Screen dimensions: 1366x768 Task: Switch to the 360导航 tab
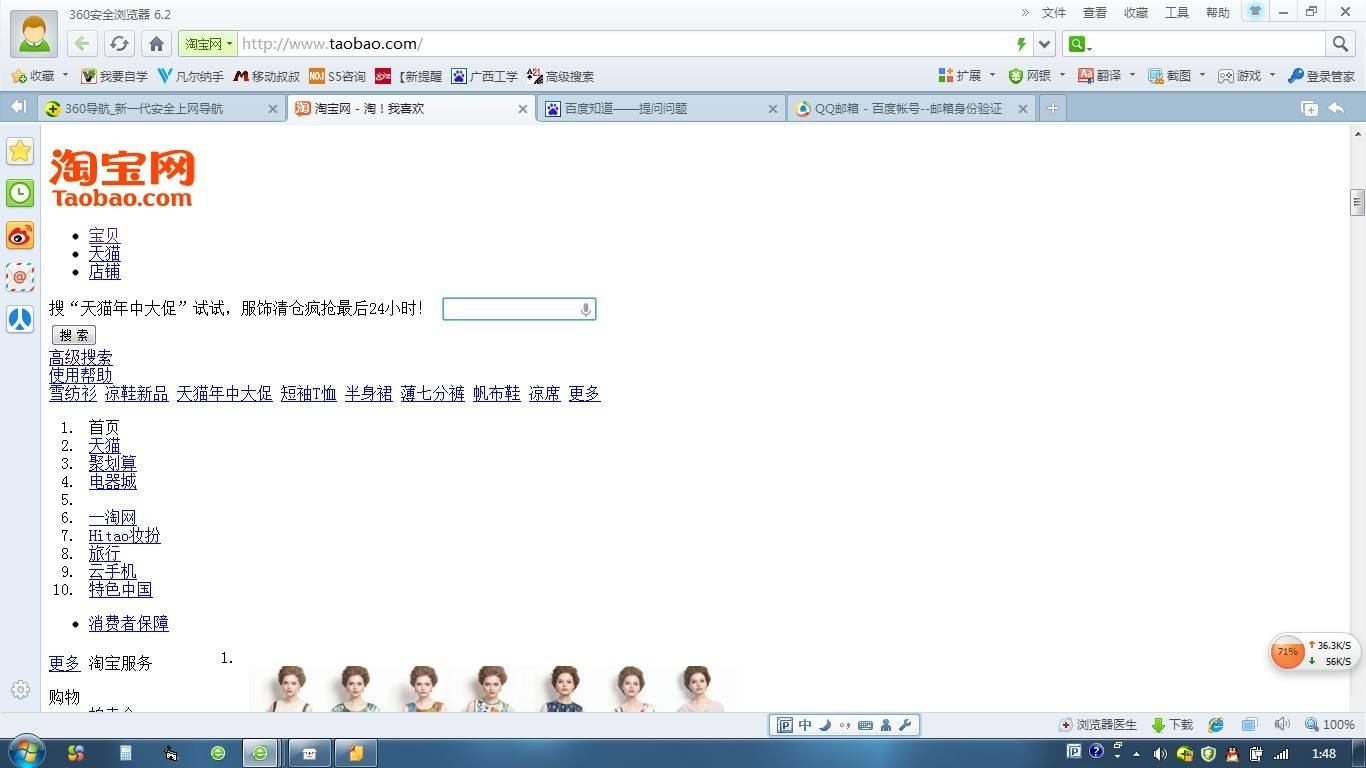161,109
